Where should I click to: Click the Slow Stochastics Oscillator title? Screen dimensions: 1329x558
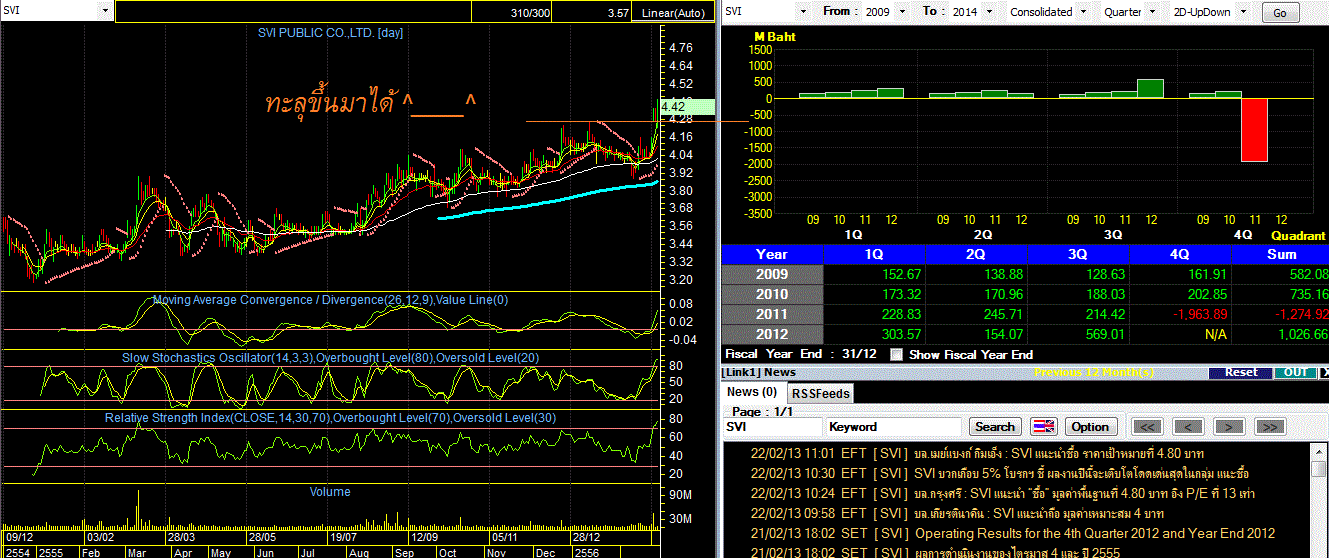pyautogui.click(x=329, y=357)
